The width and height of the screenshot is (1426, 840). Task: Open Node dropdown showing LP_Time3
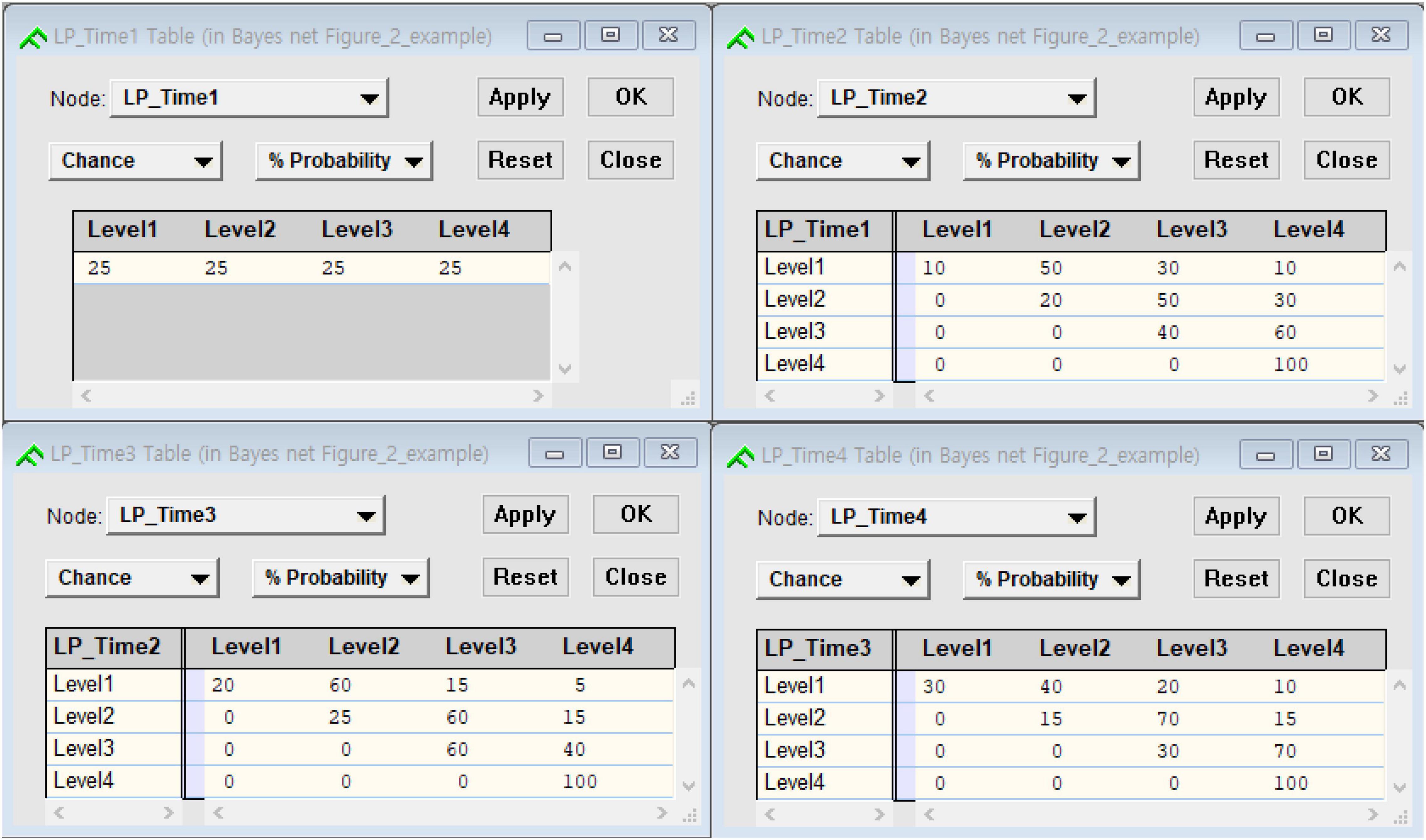click(246, 516)
